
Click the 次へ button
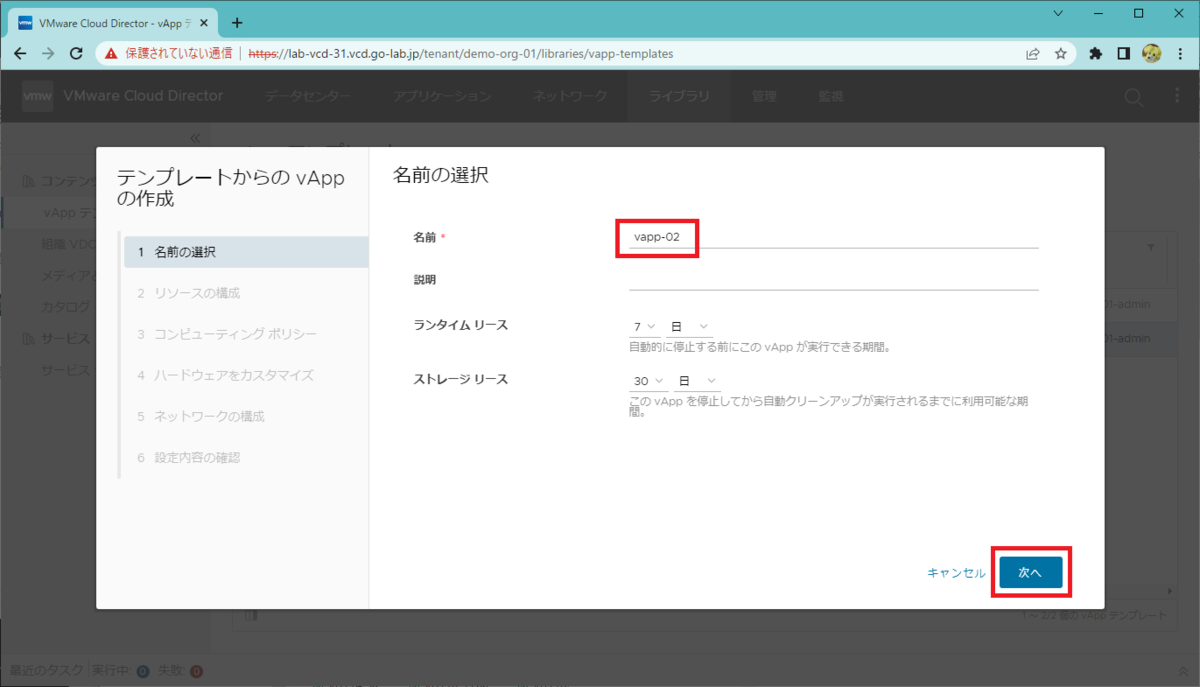click(x=1030, y=572)
